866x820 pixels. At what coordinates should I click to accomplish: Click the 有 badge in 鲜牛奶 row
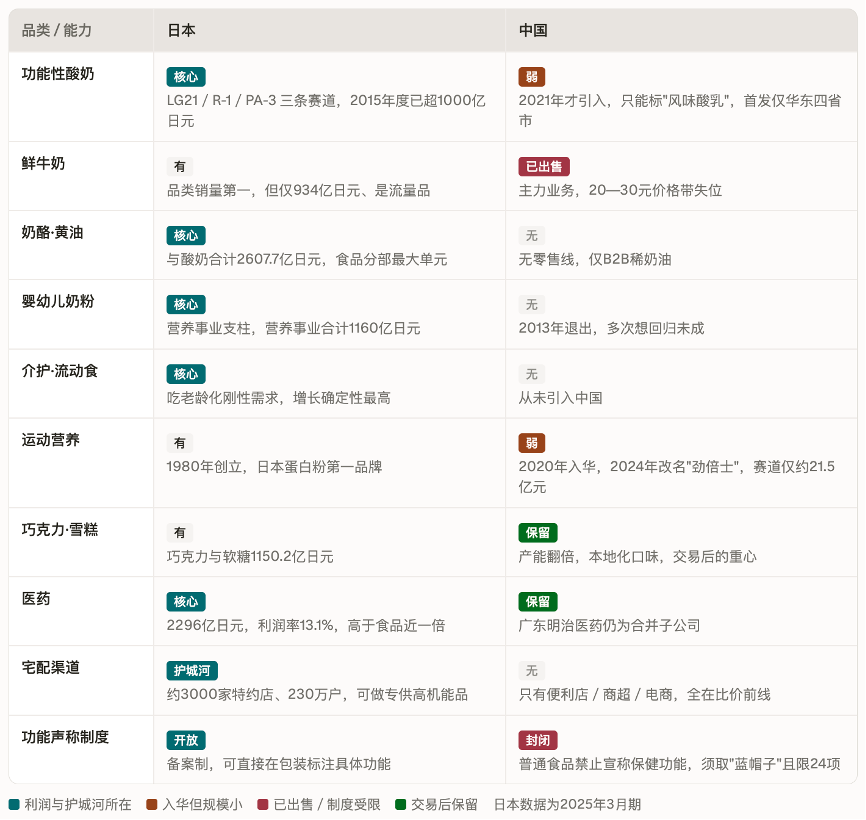pos(180,167)
